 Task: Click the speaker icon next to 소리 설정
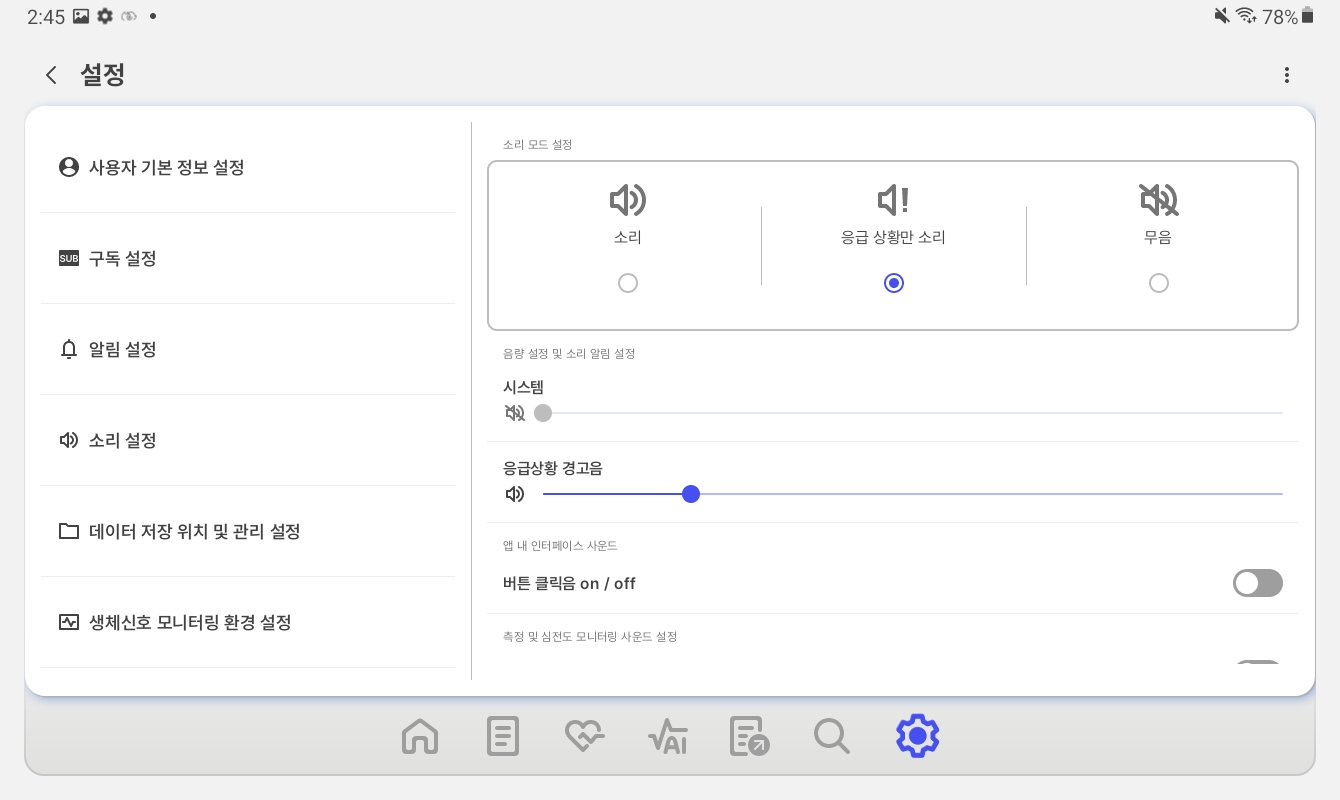(69, 440)
